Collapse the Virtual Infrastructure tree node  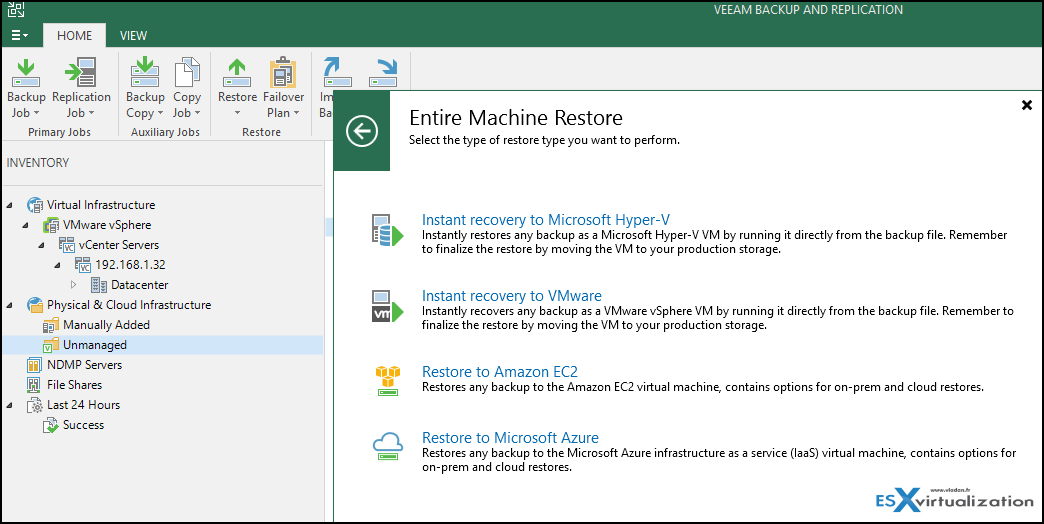coord(9,205)
